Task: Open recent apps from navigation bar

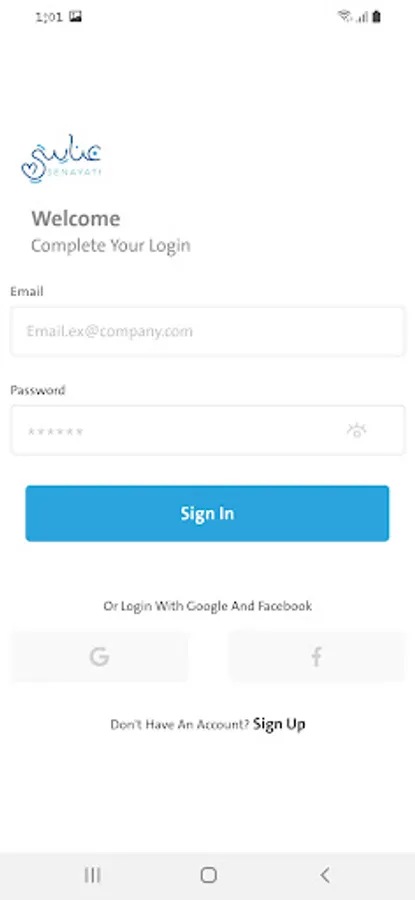Action: (92, 875)
